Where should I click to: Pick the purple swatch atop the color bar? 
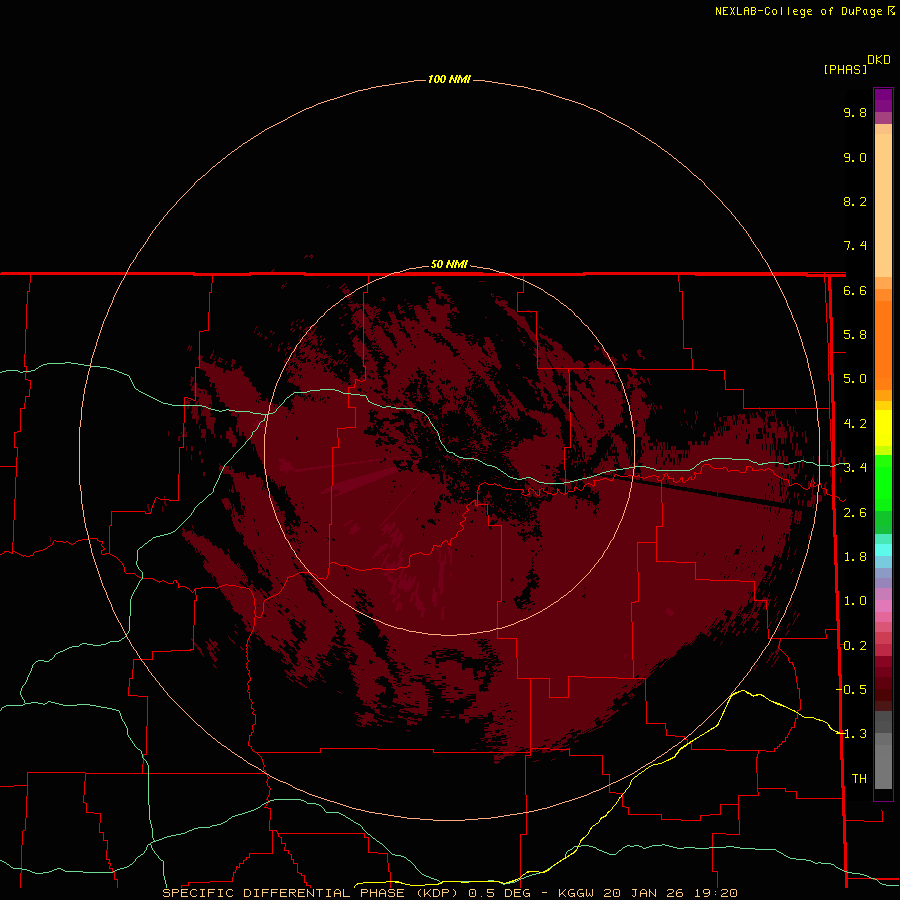[x=883, y=100]
